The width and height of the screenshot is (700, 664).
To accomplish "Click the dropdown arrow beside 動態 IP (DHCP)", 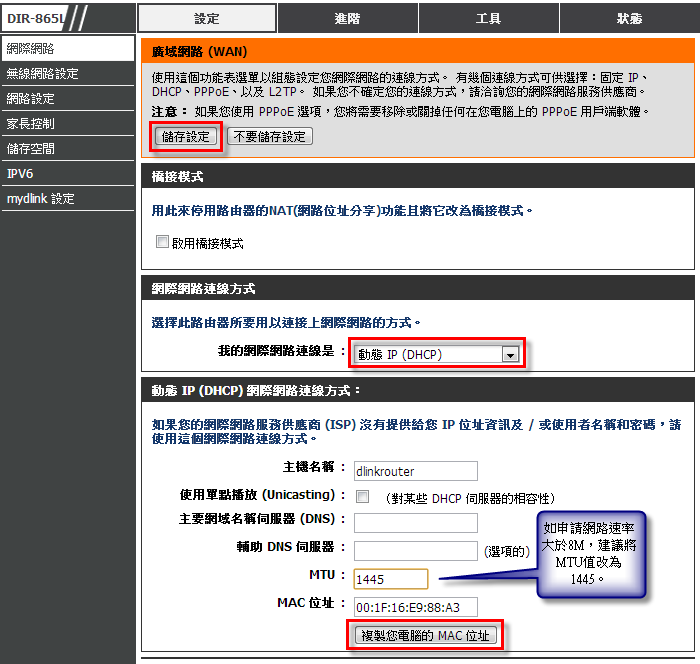I will (510, 354).
